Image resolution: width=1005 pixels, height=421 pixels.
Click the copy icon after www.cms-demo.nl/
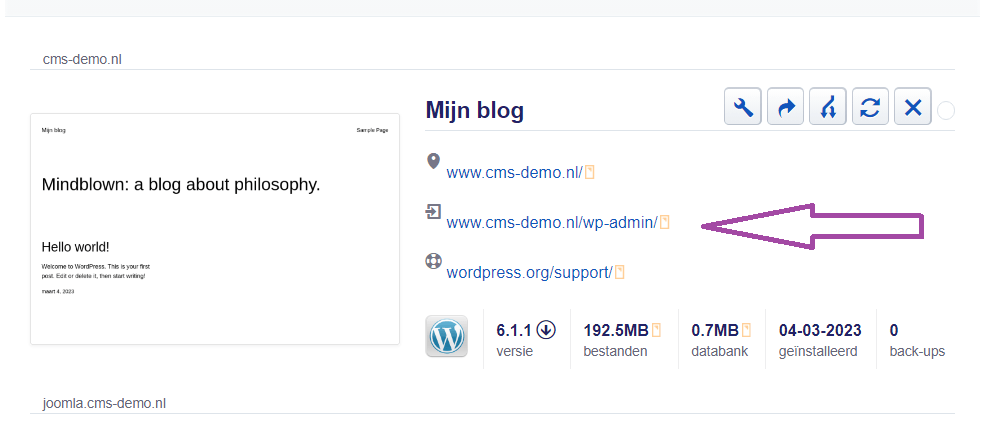point(590,172)
